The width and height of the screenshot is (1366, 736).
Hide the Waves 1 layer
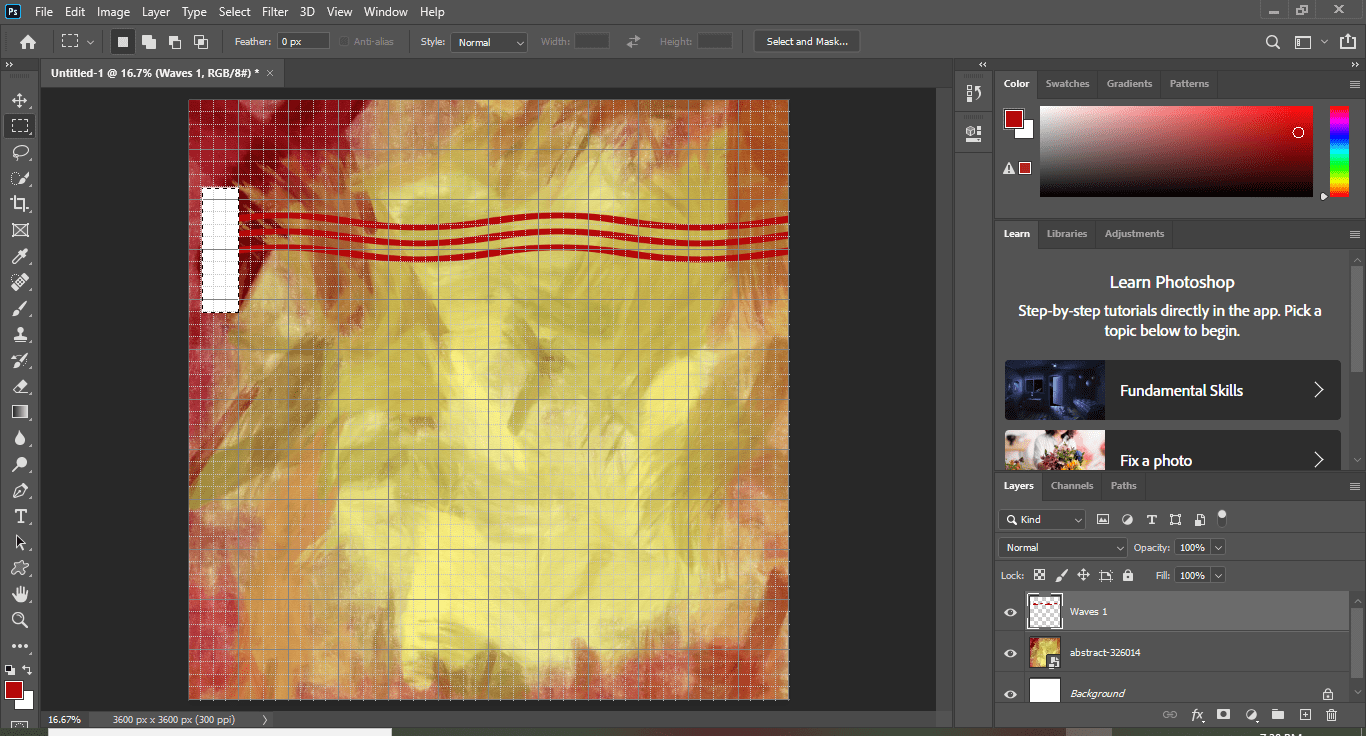point(1010,611)
